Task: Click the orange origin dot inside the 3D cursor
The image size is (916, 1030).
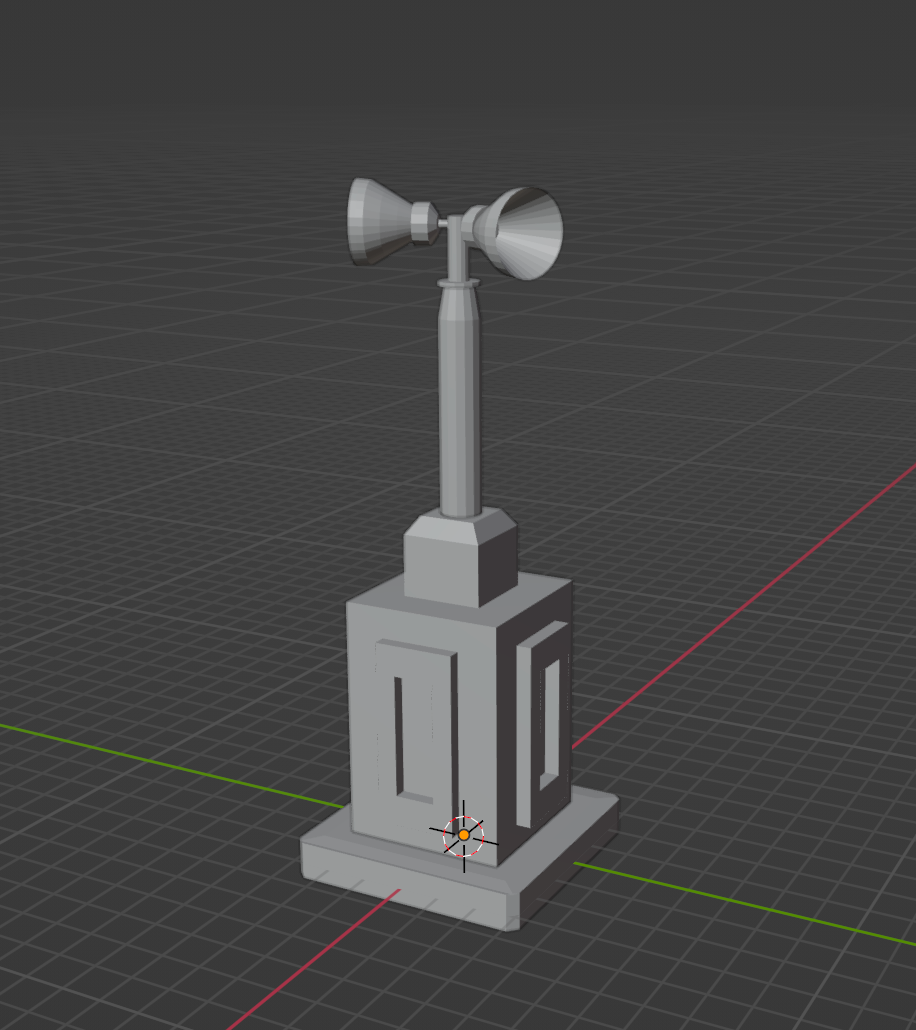Action: pos(464,835)
